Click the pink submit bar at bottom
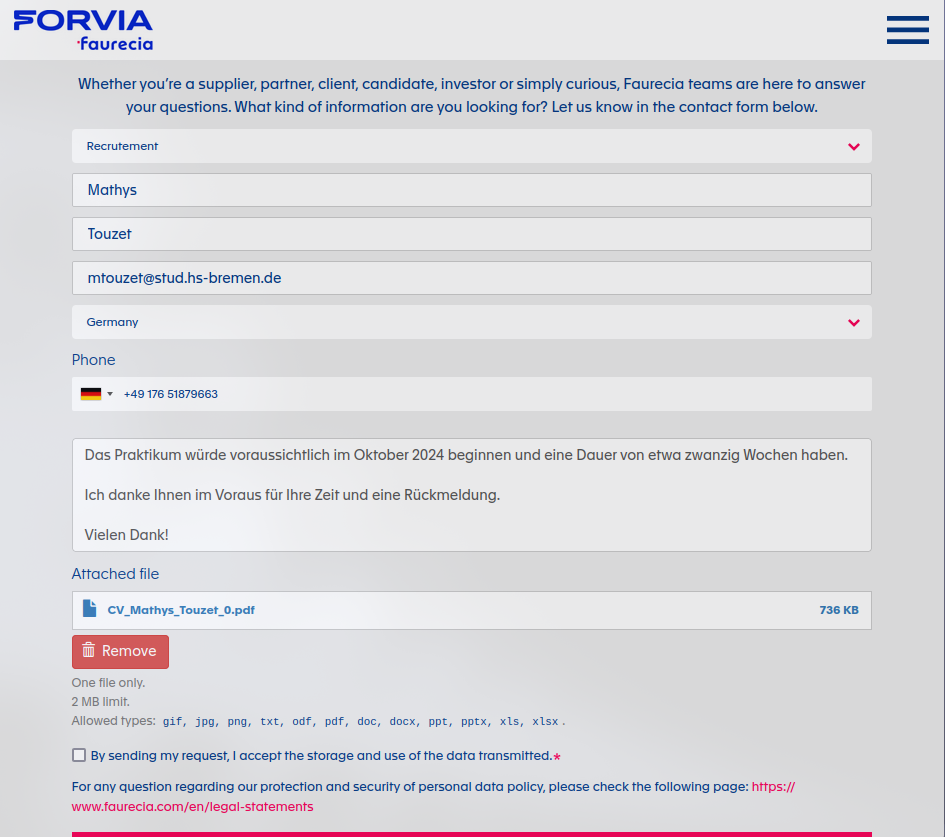 click(471, 833)
